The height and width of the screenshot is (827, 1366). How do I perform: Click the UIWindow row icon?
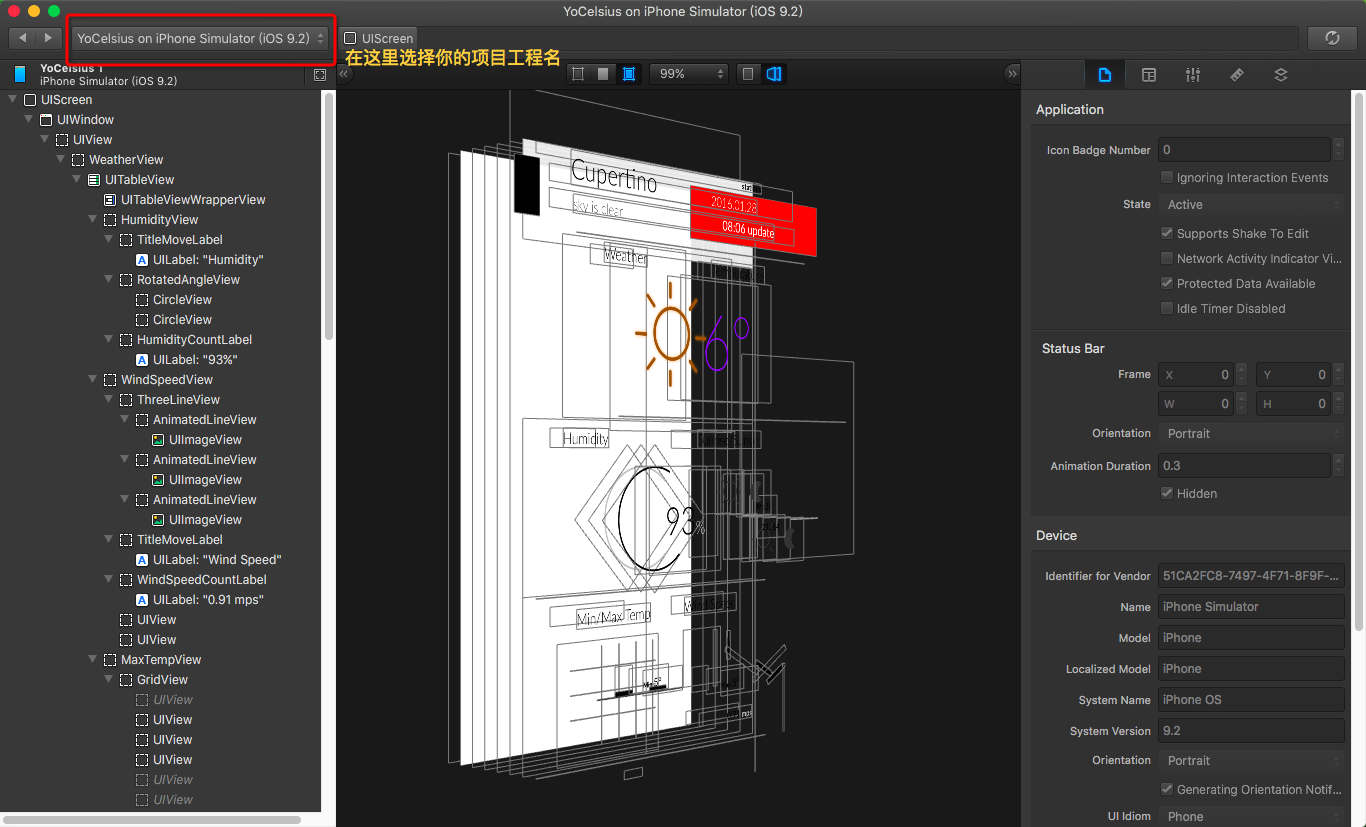tap(46, 120)
